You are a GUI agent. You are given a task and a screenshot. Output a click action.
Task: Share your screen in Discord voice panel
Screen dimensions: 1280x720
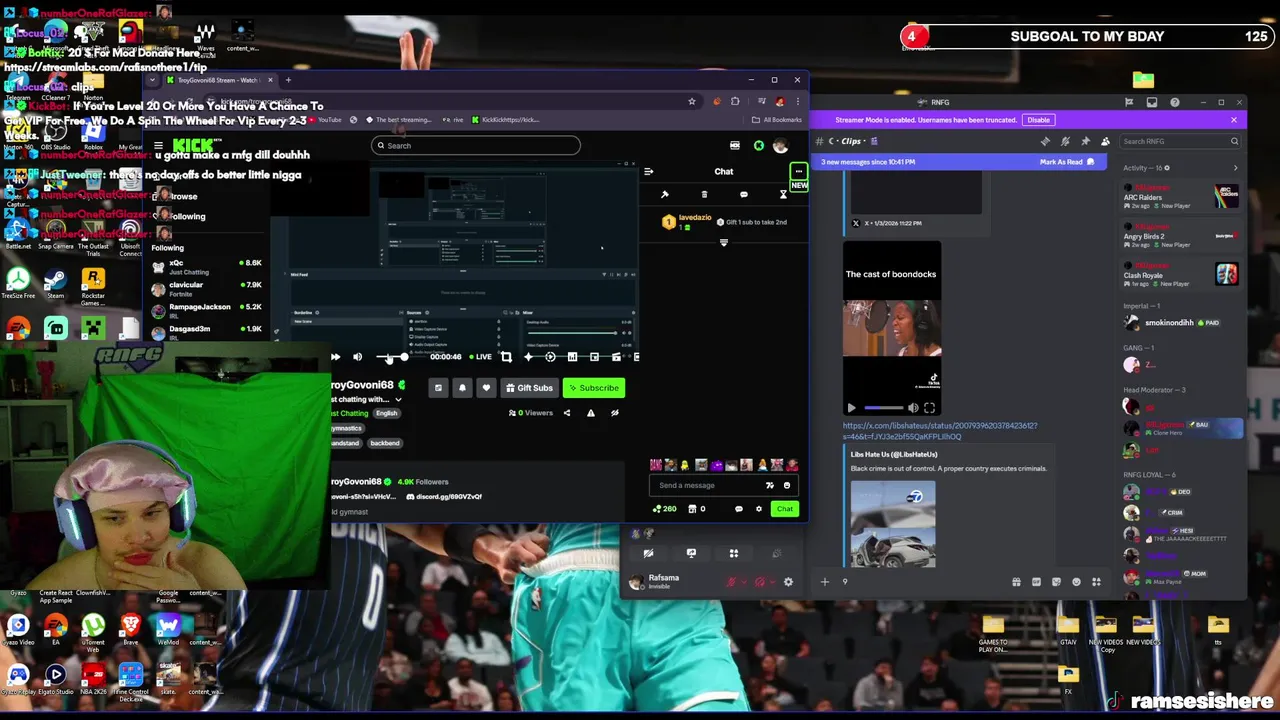(691, 553)
